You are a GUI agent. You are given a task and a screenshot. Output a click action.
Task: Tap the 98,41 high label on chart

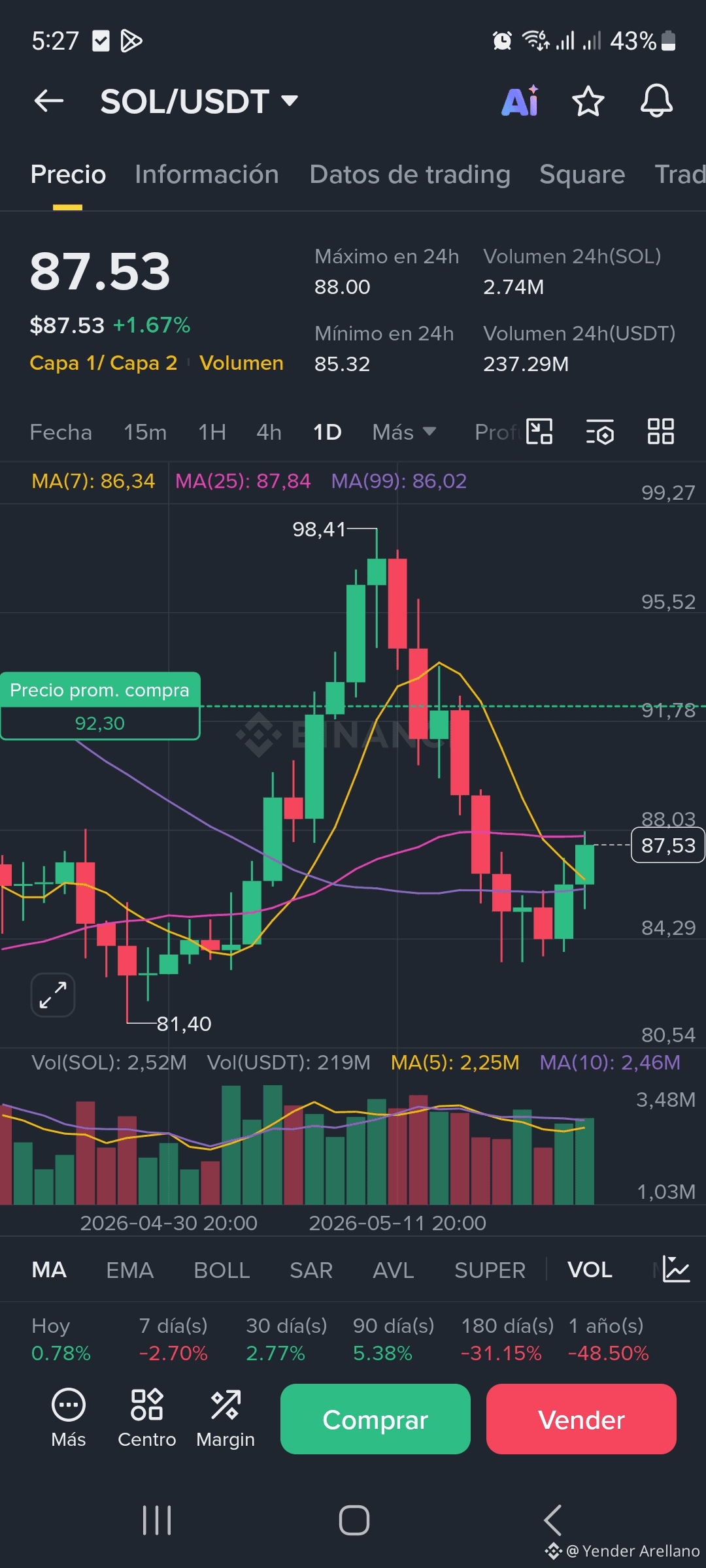(x=319, y=529)
